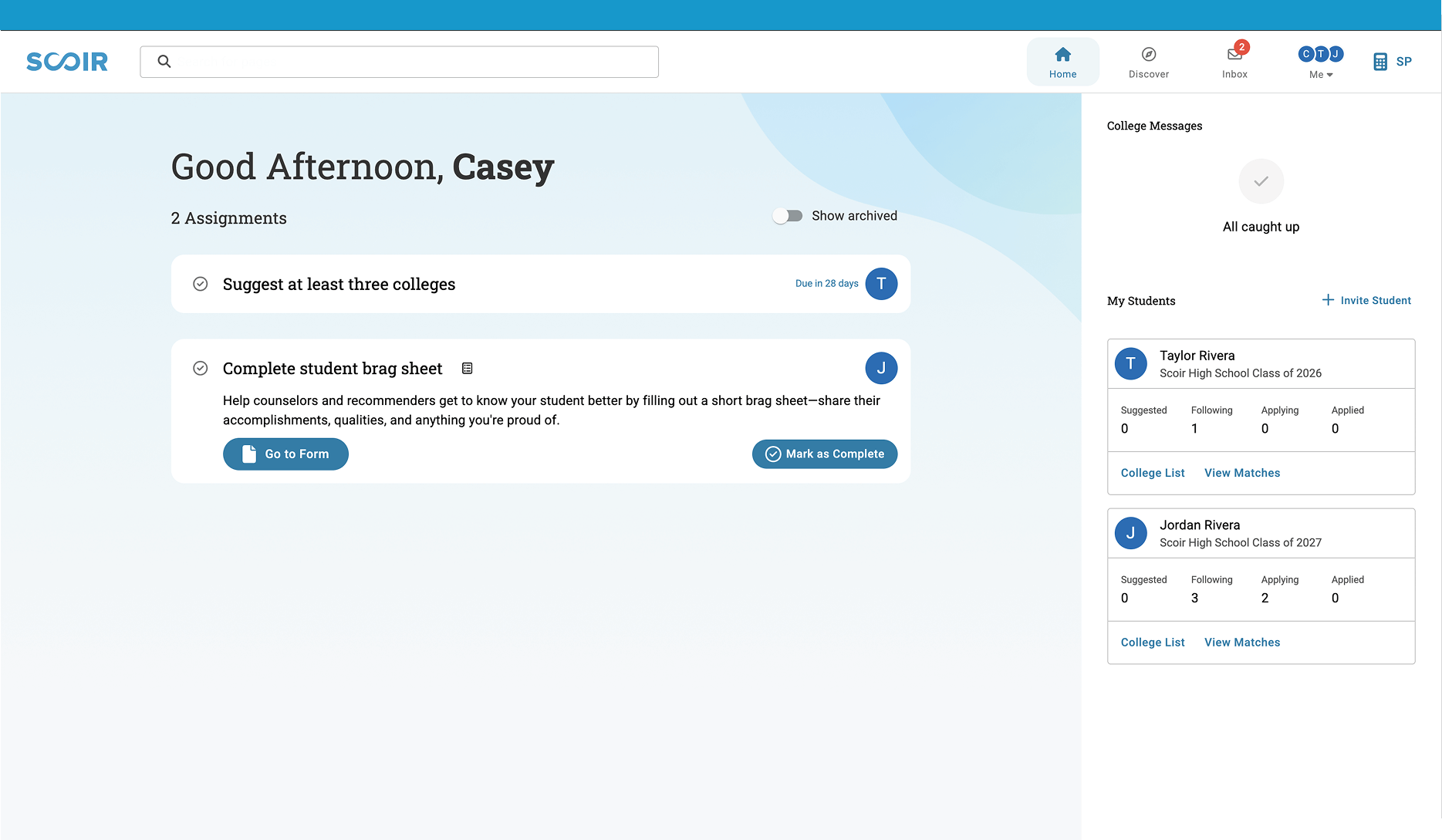Viewport: 1442px width, 840px height.
Task: Click the All caught up checkmark icon
Action: point(1261,181)
